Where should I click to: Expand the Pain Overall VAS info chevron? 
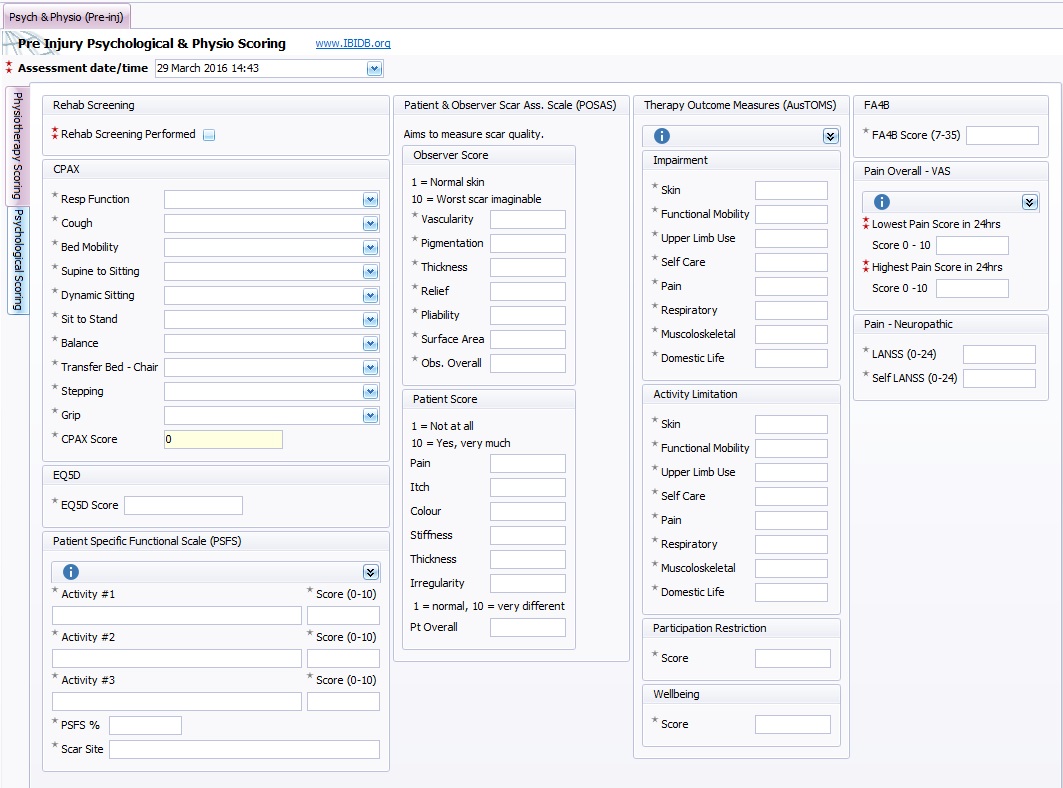pos(1029,202)
